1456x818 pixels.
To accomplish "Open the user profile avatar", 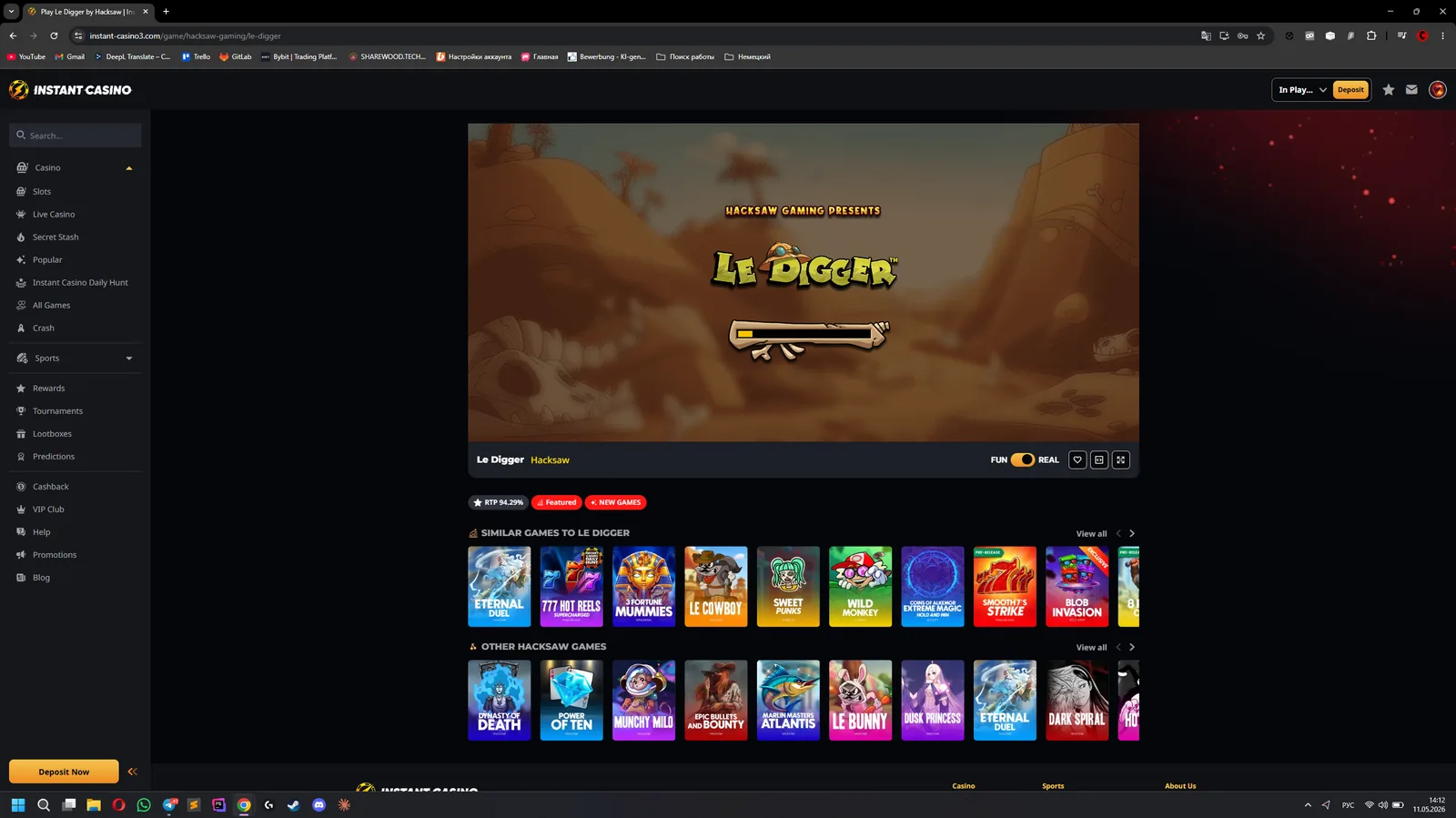I will (1438, 89).
